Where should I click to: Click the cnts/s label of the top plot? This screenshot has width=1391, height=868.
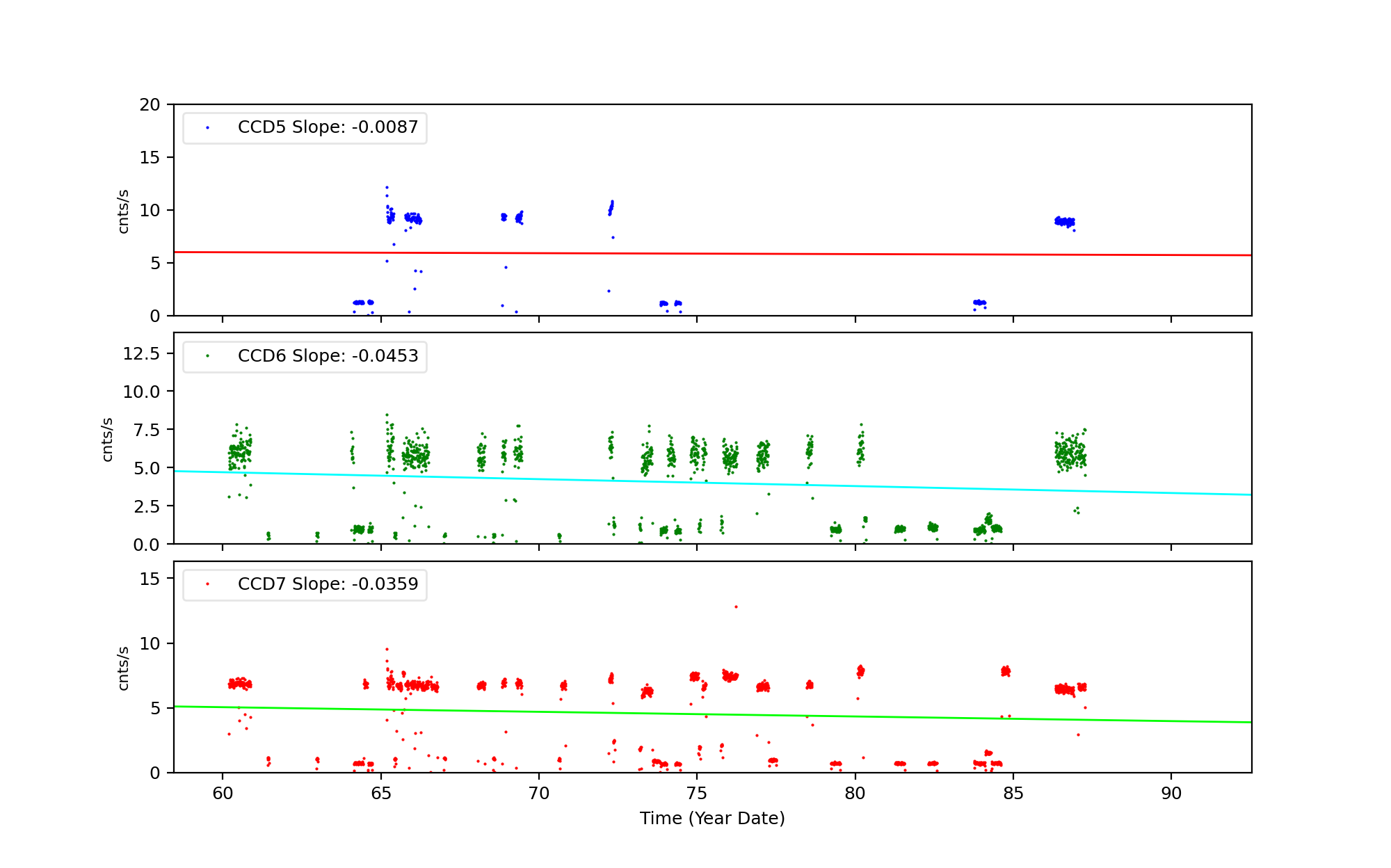click(x=123, y=211)
